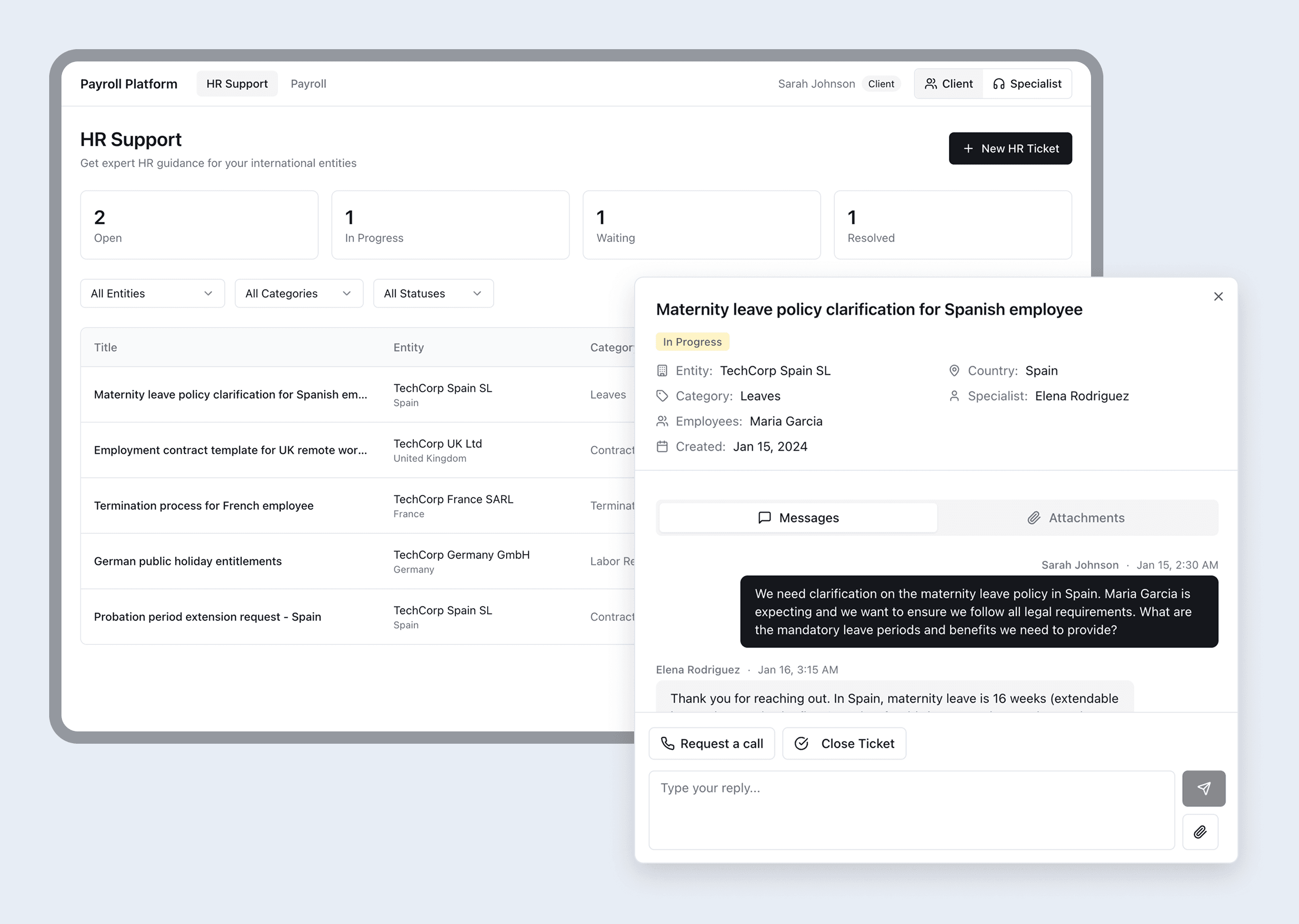Screen dimensions: 1299x924
Task: Click the paperclip attach file icon button
Action: (1200, 832)
